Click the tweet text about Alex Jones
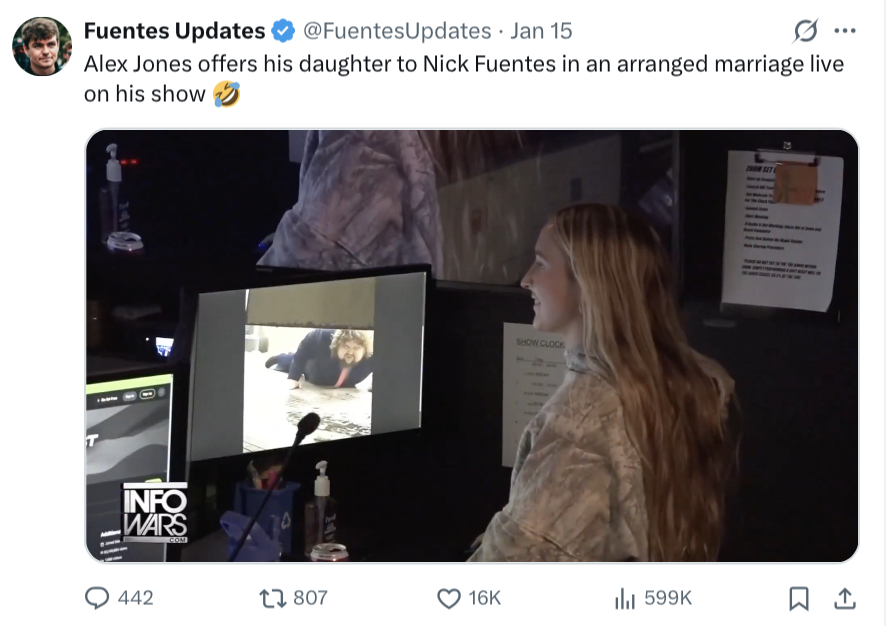886x626 pixels. 463,79
